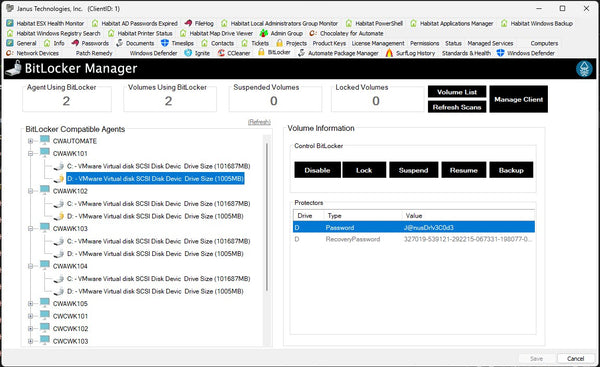The image size is (600, 367).
Task: Select C: drive under CWAWK103
Action: 158,241
